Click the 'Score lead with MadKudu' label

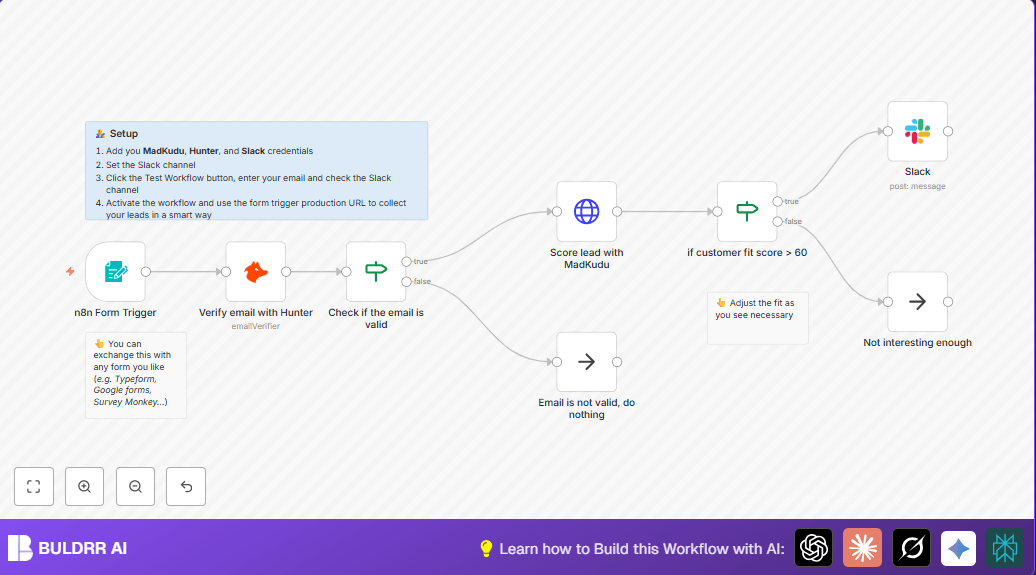[x=587, y=258]
